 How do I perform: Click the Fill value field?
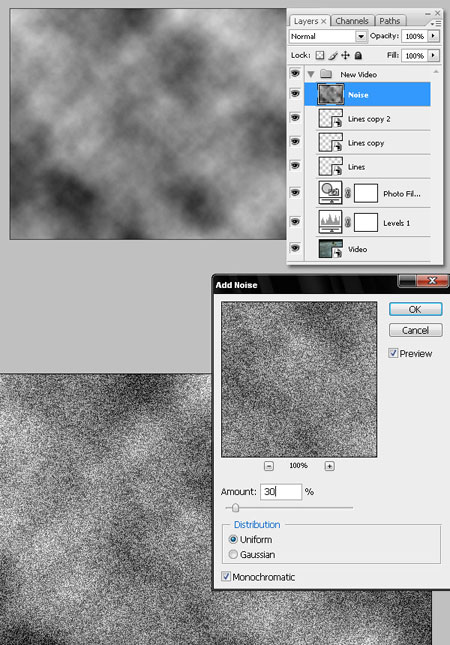pos(415,56)
